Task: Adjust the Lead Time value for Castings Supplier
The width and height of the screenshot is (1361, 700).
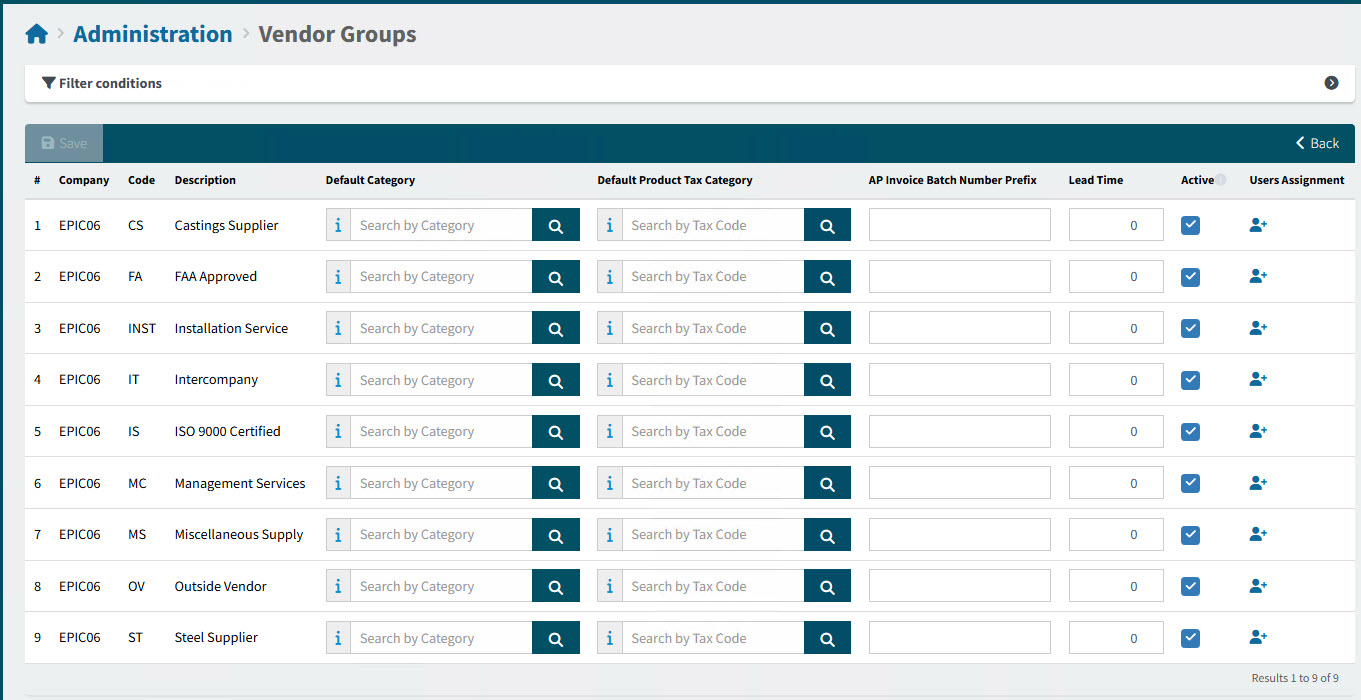Action: 1116,224
